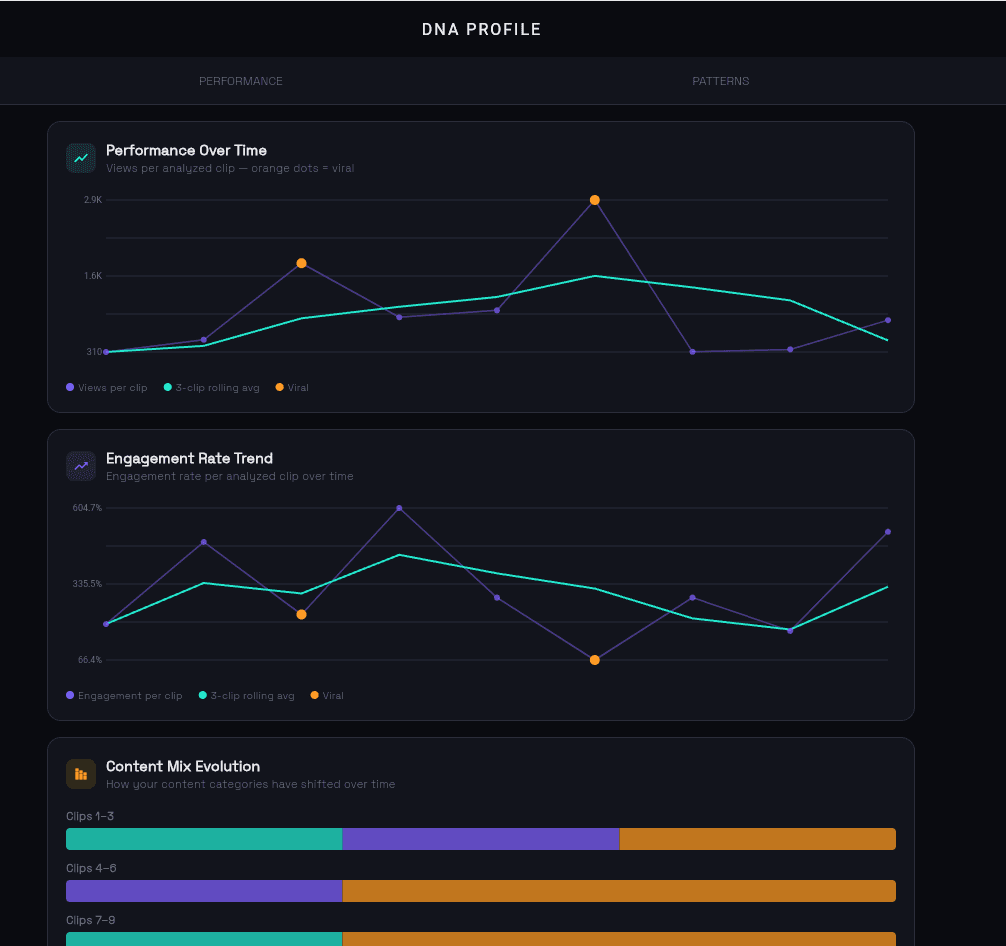Click the Content Mix Evolution heading
Screen dimensions: 1006x946
[183, 766]
